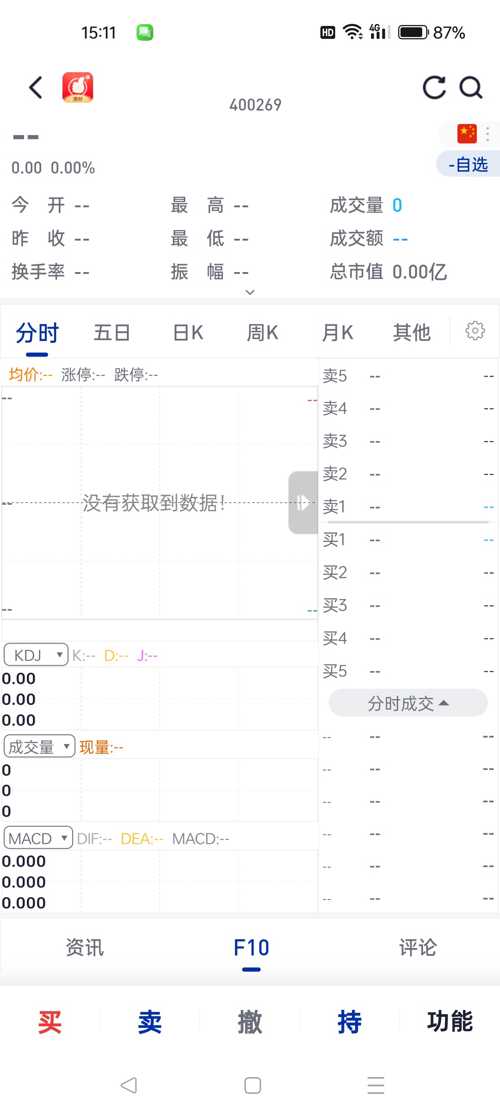Tap the back arrow icon

tap(36, 88)
